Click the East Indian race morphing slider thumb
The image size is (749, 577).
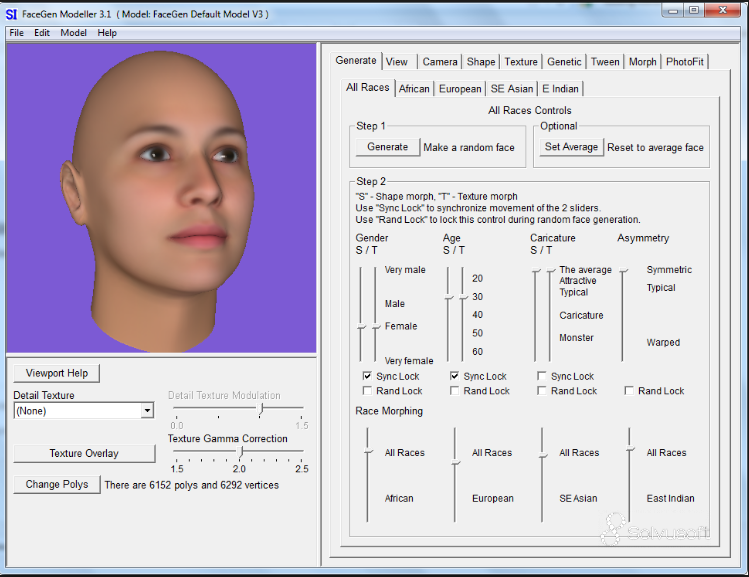[631, 449]
